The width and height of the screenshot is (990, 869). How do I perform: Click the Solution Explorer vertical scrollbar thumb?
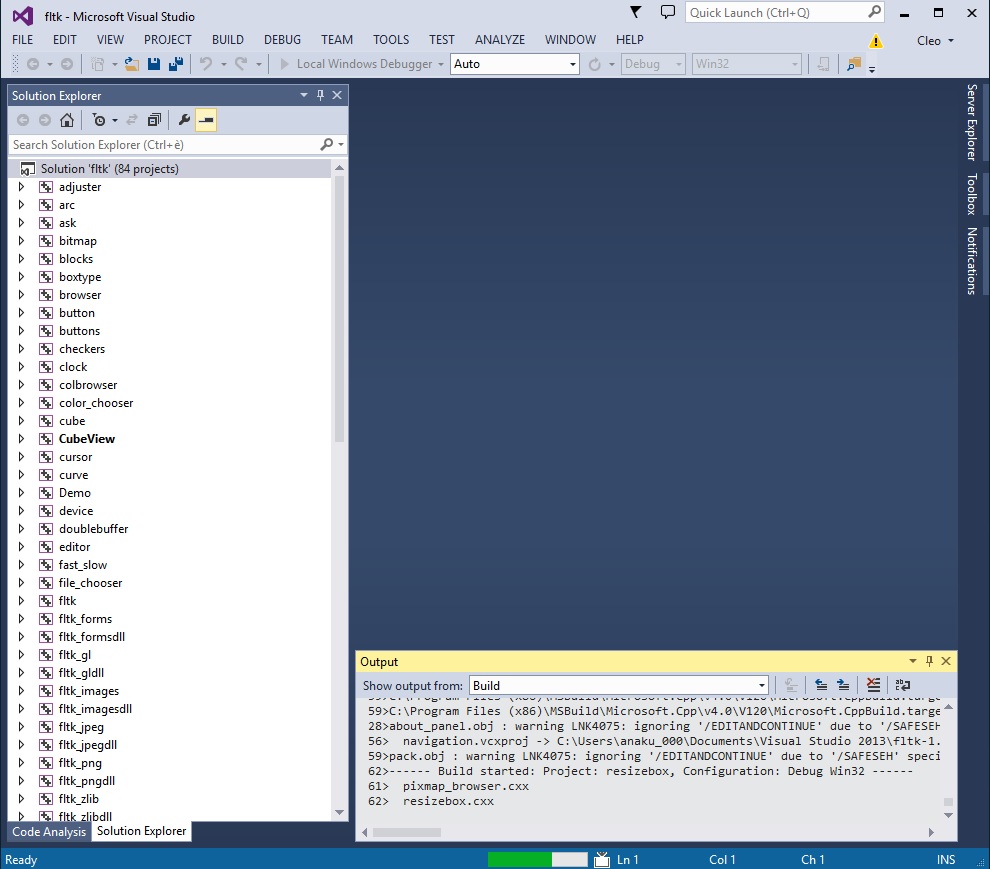339,309
